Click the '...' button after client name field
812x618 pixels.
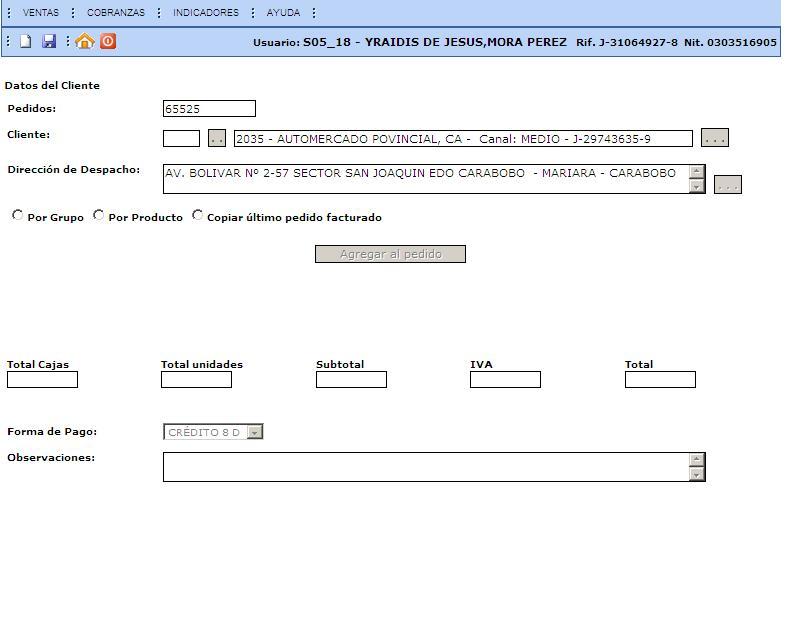(x=715, y=138)
